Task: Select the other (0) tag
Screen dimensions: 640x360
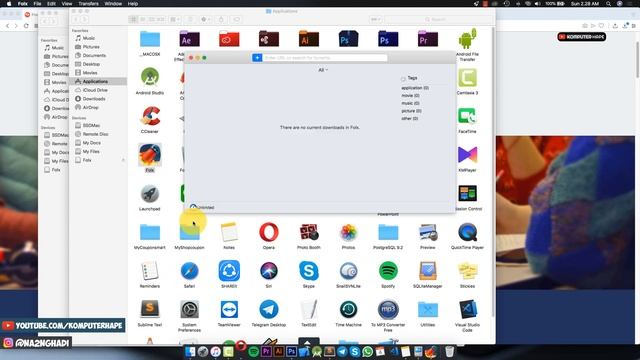Action: pos(409,119)
